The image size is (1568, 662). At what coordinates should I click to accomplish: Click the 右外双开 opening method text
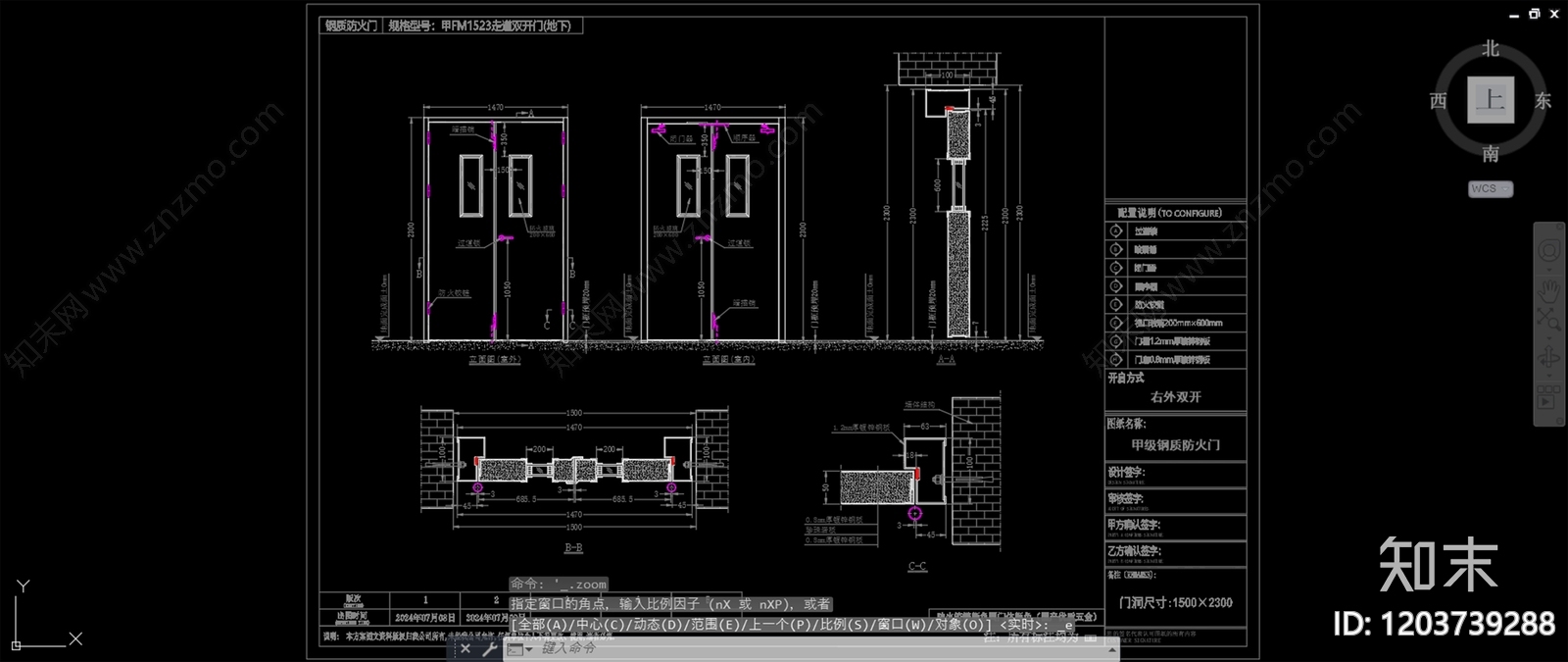tap(1175, 397)
